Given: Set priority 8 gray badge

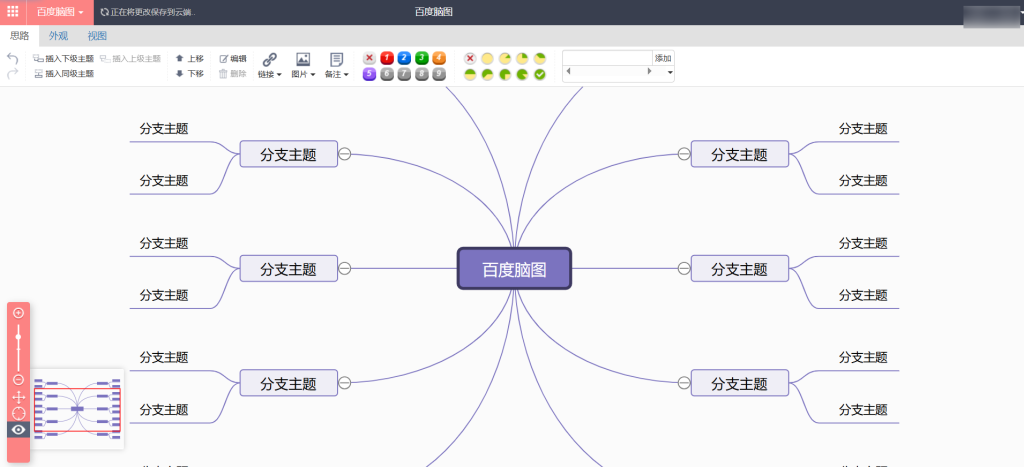Looking at the screenshot, I should tap(422, 74).
